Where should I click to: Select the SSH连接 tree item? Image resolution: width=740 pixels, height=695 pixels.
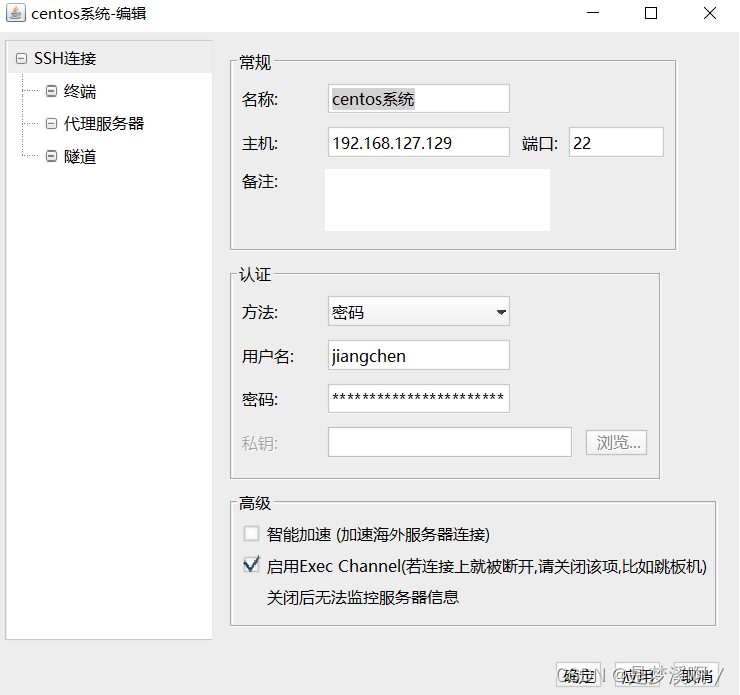[65, 59]
